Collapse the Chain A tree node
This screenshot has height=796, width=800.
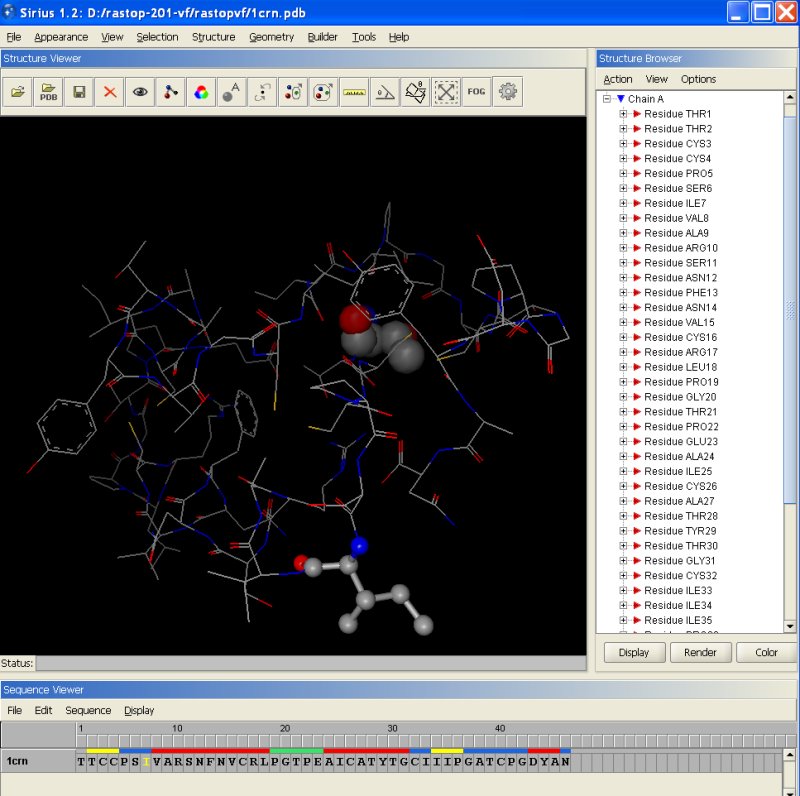(x=607, y=99)
